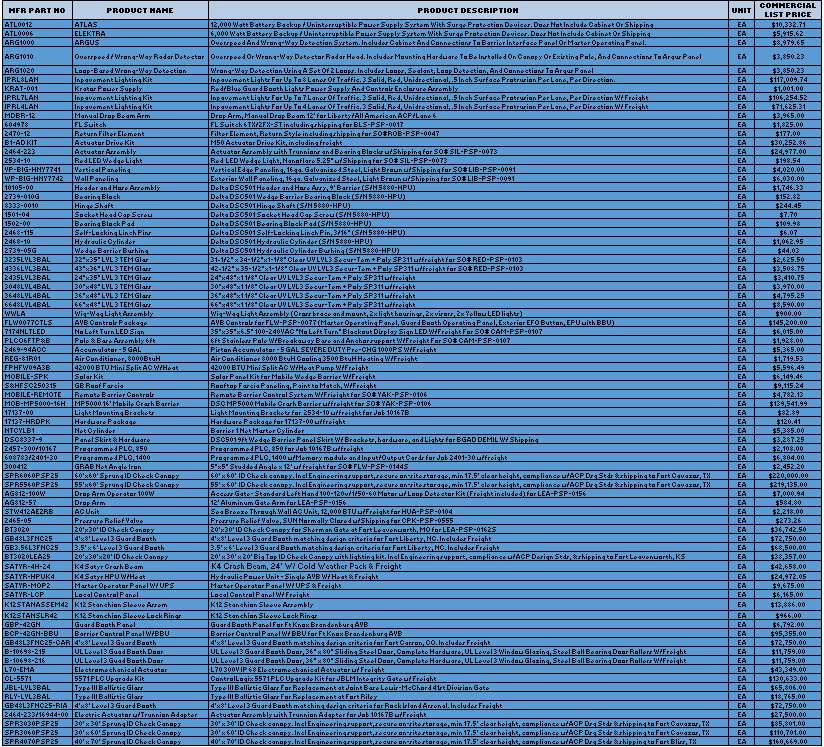
Task: Select part number cell ATL0012
Action: tap(37, 25)
